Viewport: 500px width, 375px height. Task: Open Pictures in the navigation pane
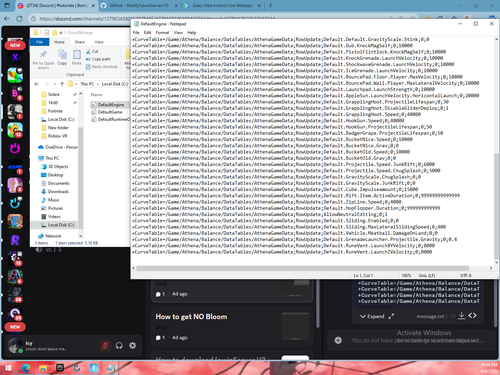(x=55, y=208)
